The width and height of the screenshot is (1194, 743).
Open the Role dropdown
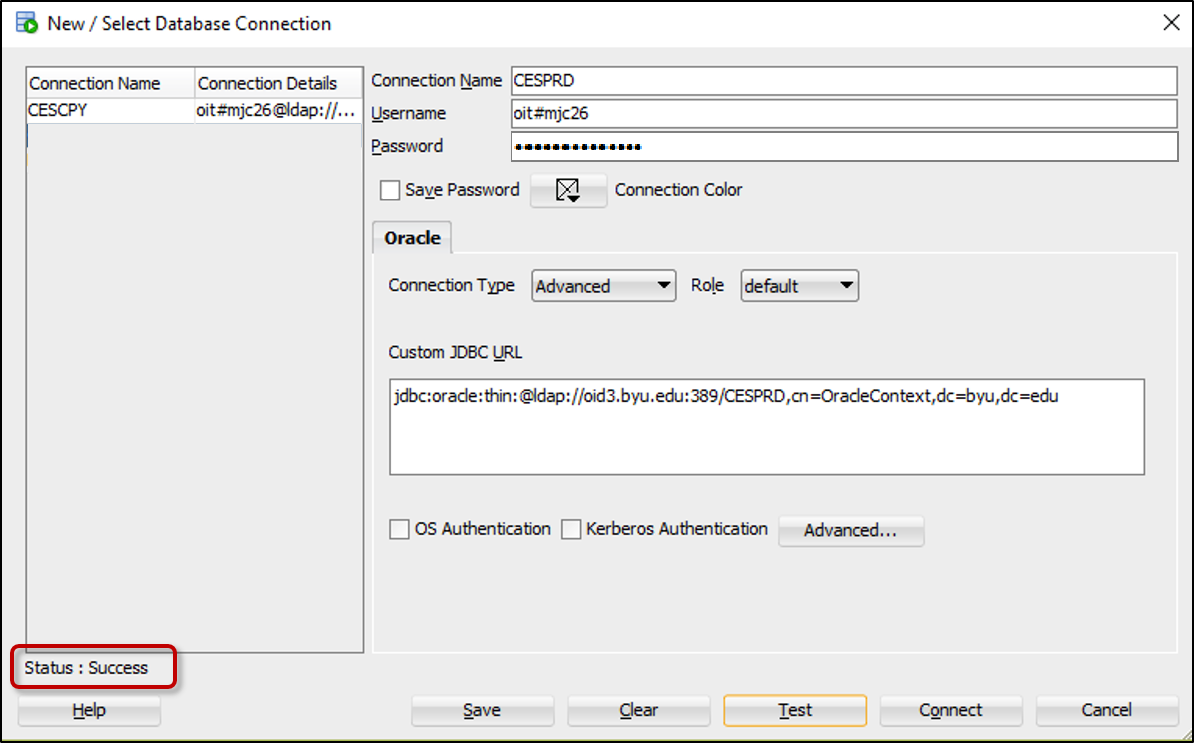click(x=800, y=286)
